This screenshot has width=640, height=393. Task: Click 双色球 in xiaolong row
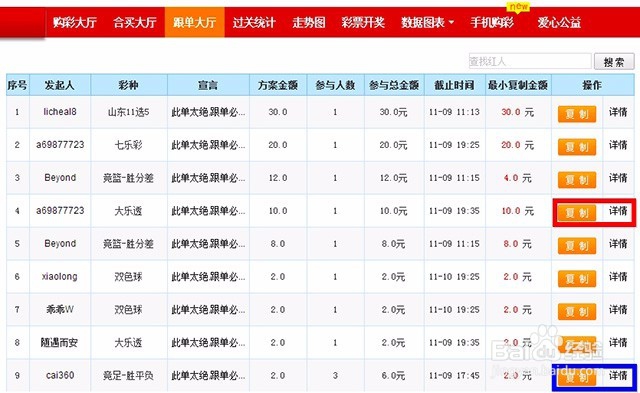(128, 277)
